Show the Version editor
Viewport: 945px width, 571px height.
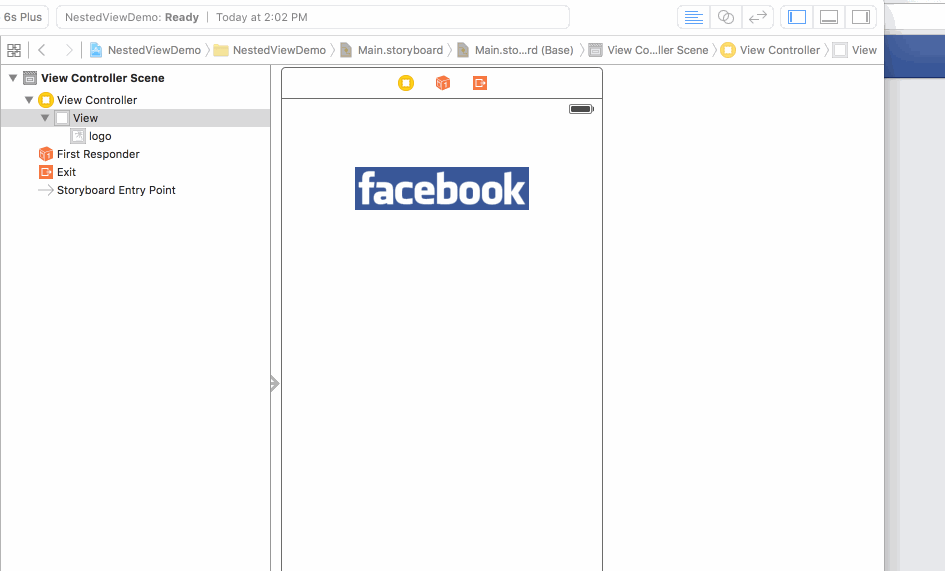[758, 17]
